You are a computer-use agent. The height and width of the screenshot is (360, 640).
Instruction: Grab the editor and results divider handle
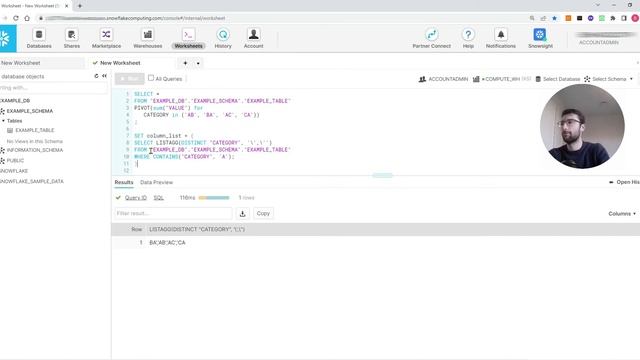pos(382,176)
